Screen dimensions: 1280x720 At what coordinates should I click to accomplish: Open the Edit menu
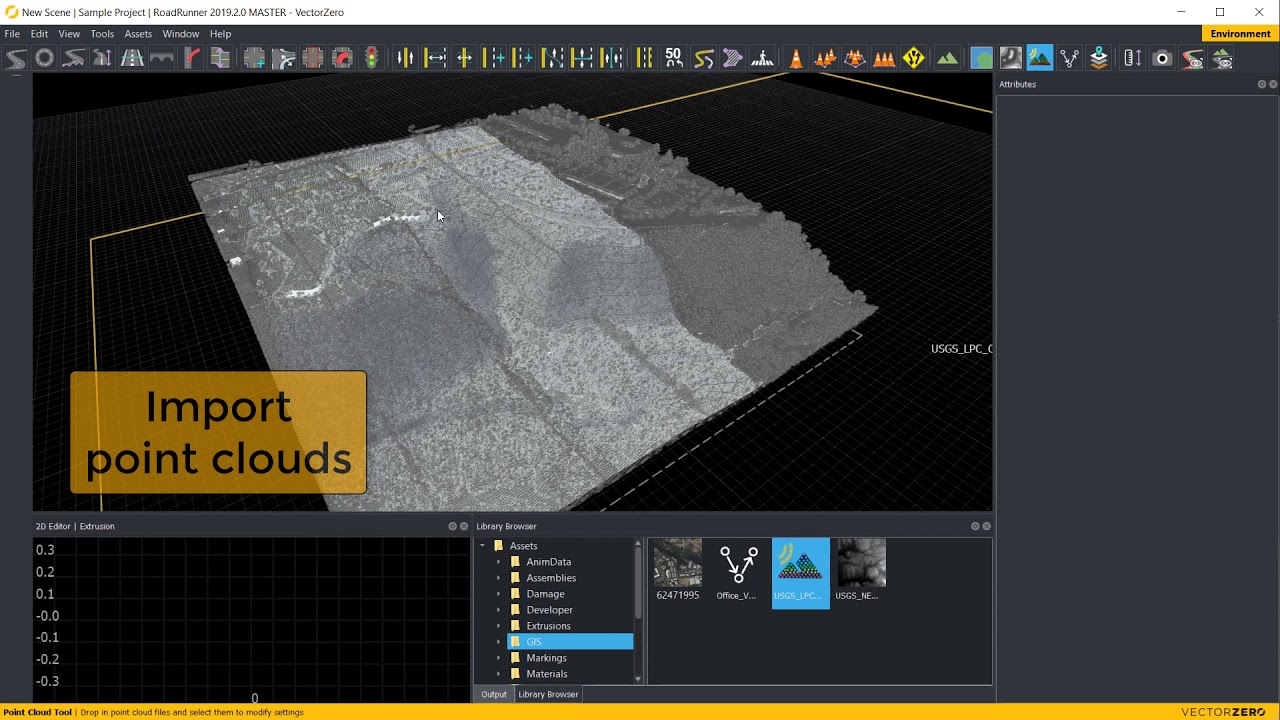[39, 34]
